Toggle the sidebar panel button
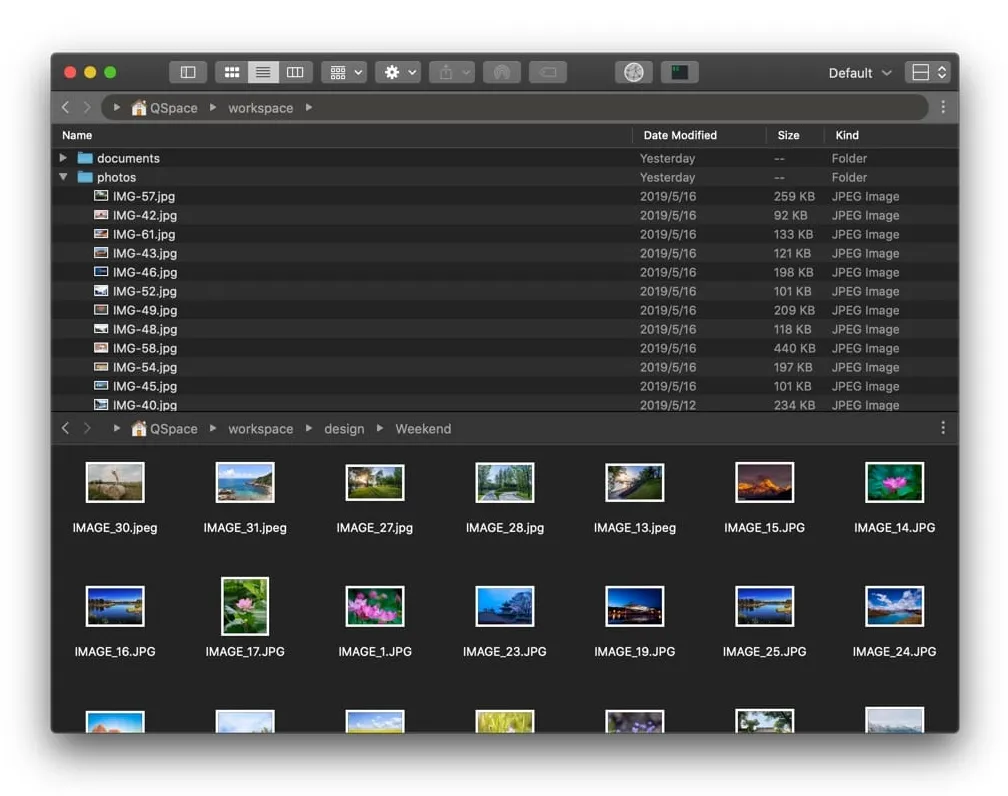 click(188, 72)
